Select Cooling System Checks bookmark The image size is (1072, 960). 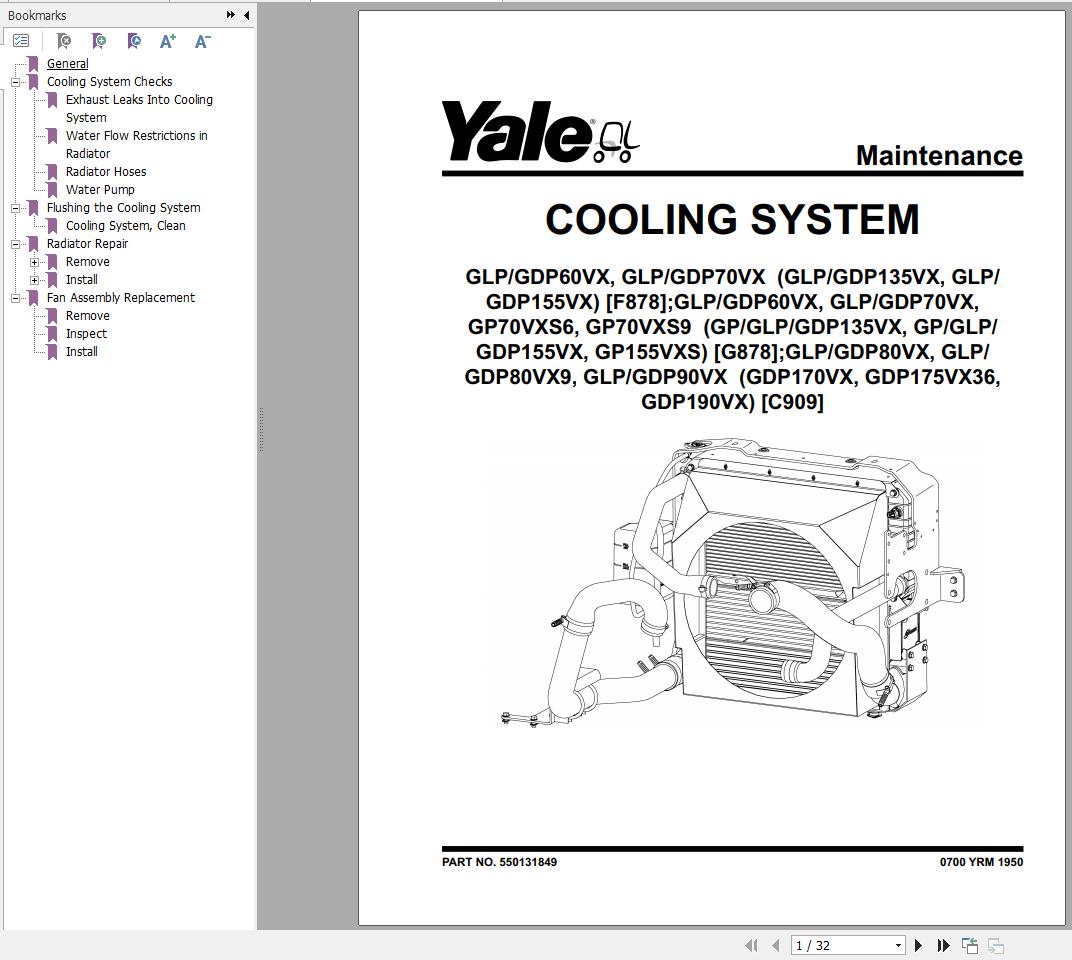coord(109,81)
